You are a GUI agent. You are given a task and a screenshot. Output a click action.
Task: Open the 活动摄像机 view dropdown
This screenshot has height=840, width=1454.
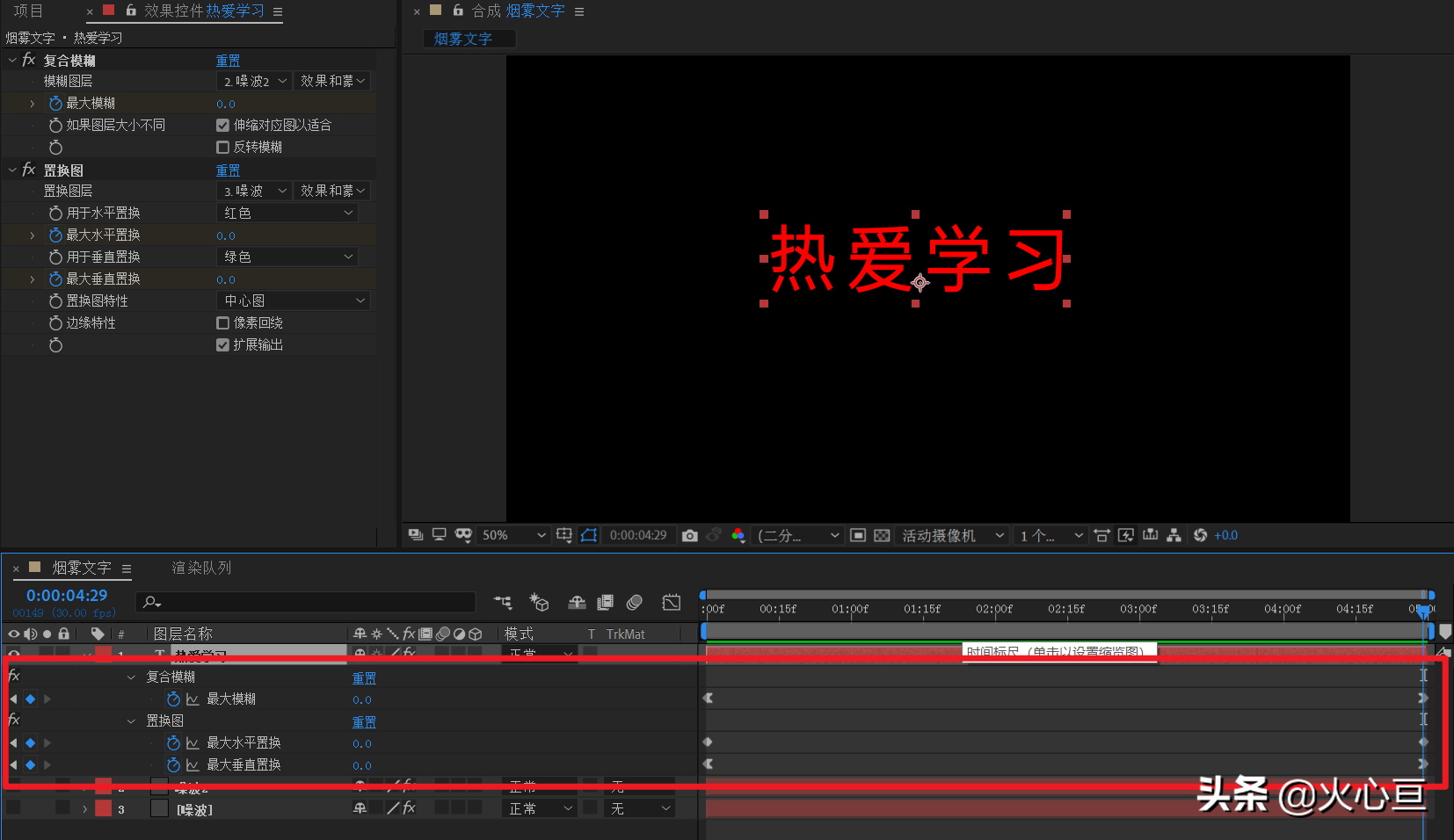pyautogui.click(x=953, y=535)
